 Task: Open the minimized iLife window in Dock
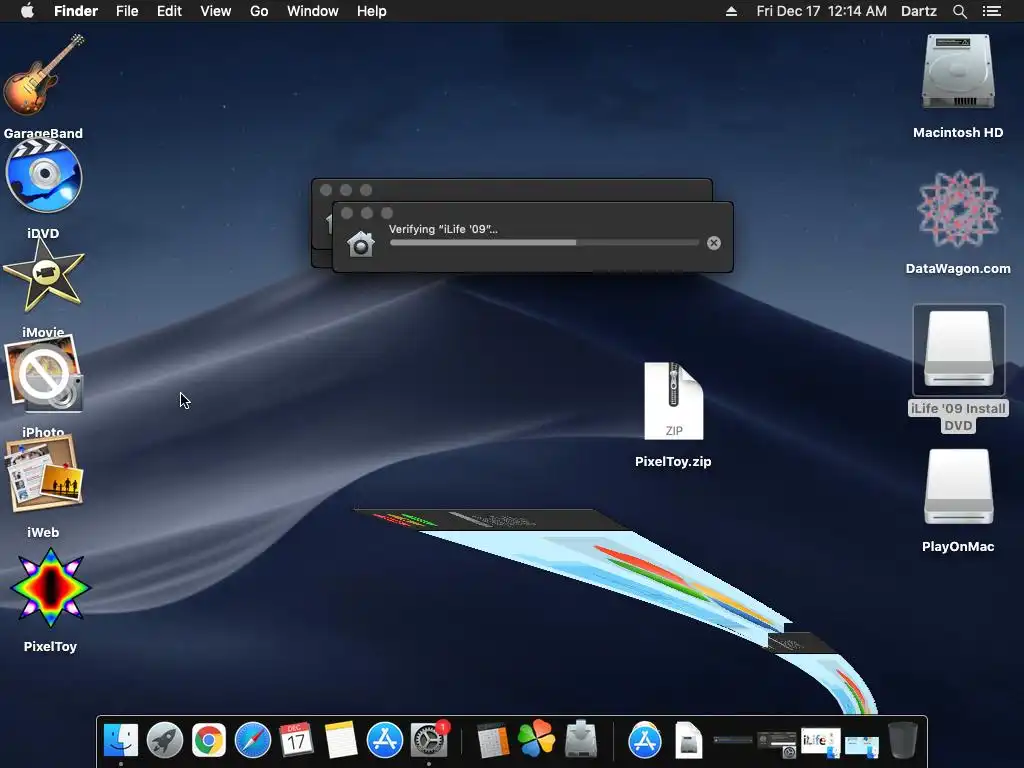pos(820,743)
